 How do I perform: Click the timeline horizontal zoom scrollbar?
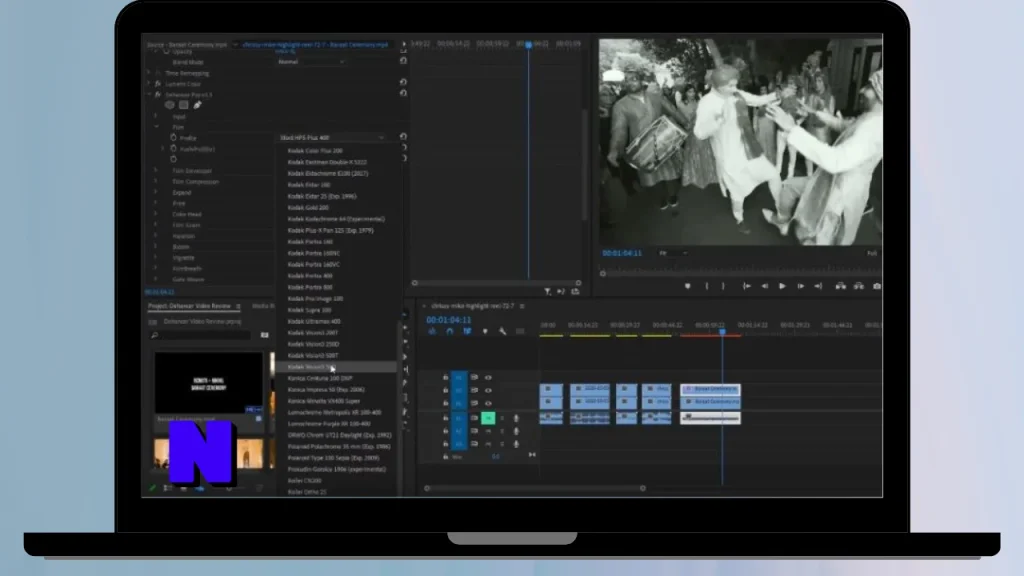pos(535,488)
